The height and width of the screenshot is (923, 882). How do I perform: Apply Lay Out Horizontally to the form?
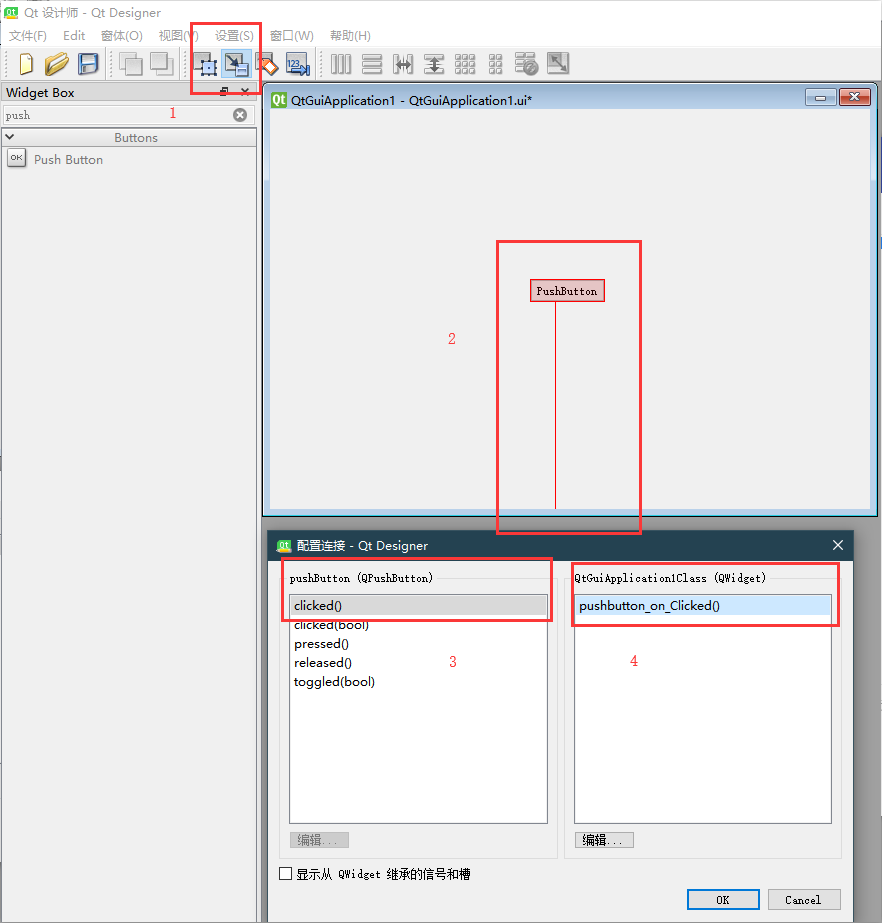pyautogui.click(x=340, y=63)
